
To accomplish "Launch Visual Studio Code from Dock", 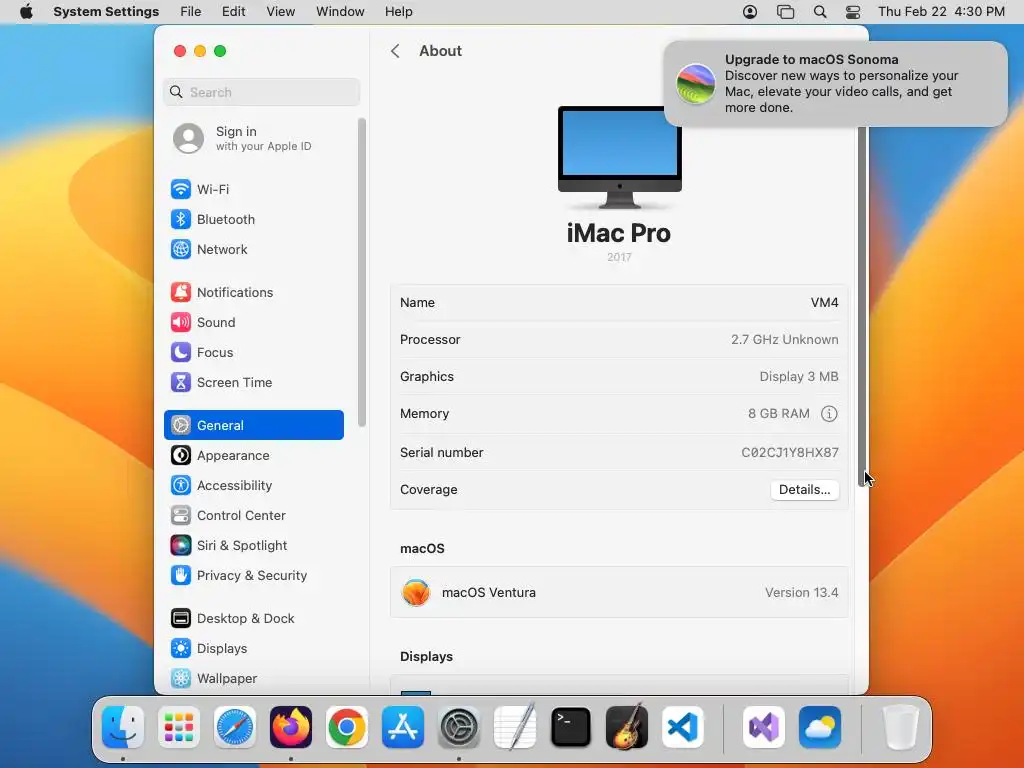I will click(683, 727).
